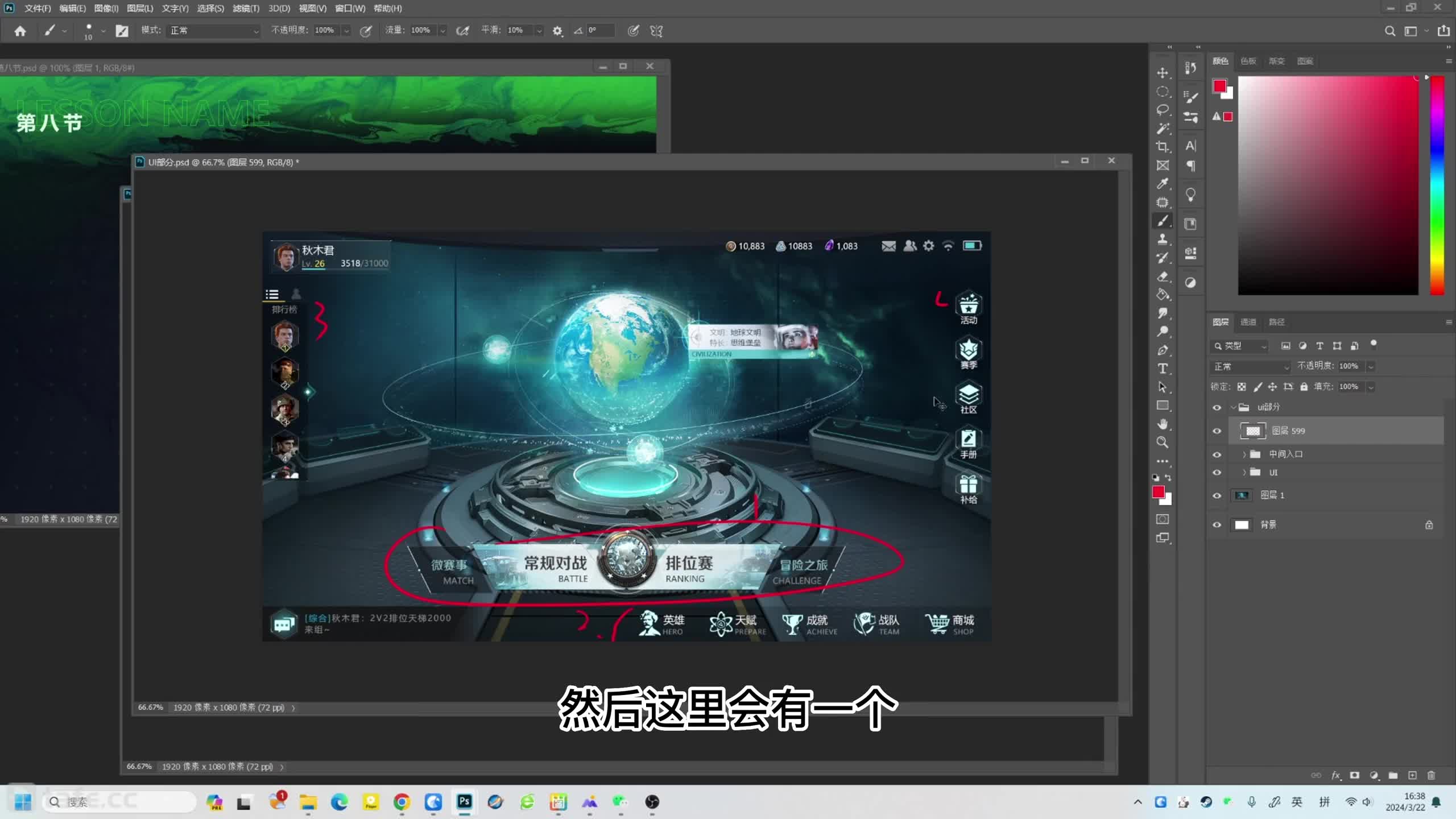Screen dimensions: 1456x819
Task: Select the Zoom tool
Action: coord(1163,442)
